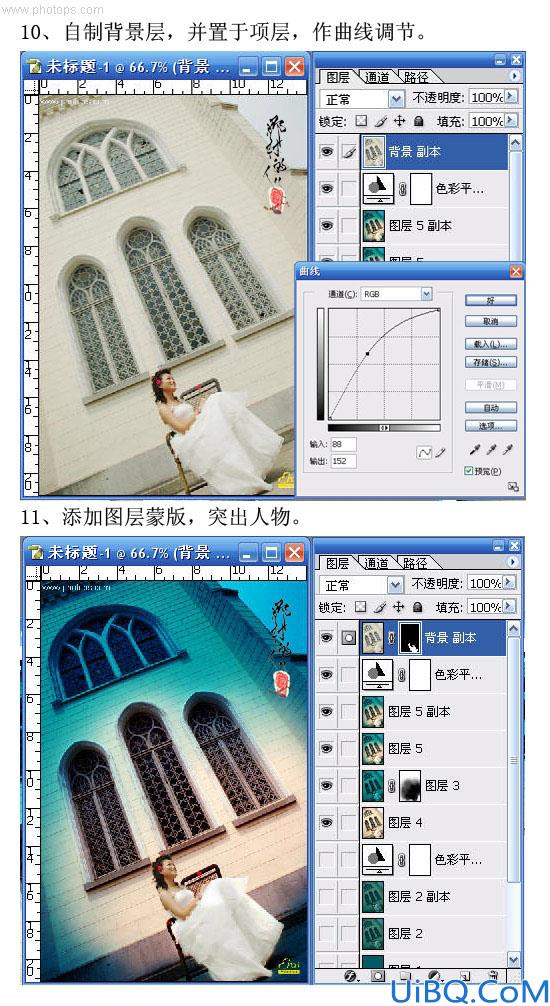Show the hidden 图层 2 layer
Screen dimensions: 550x1006
click(327, 933)
